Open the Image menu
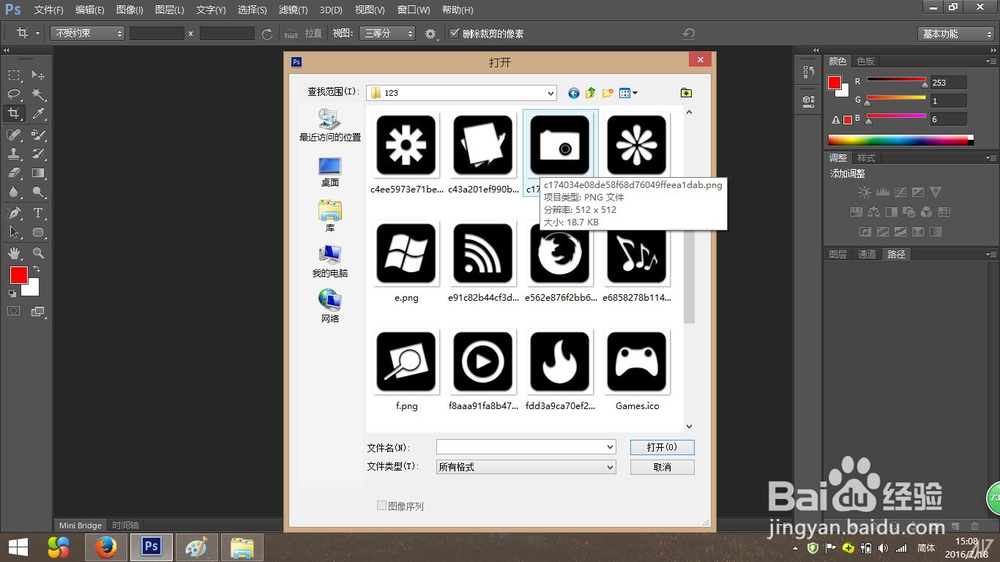The height and width of the screenshot is (562, 1000). coord(130,10)
